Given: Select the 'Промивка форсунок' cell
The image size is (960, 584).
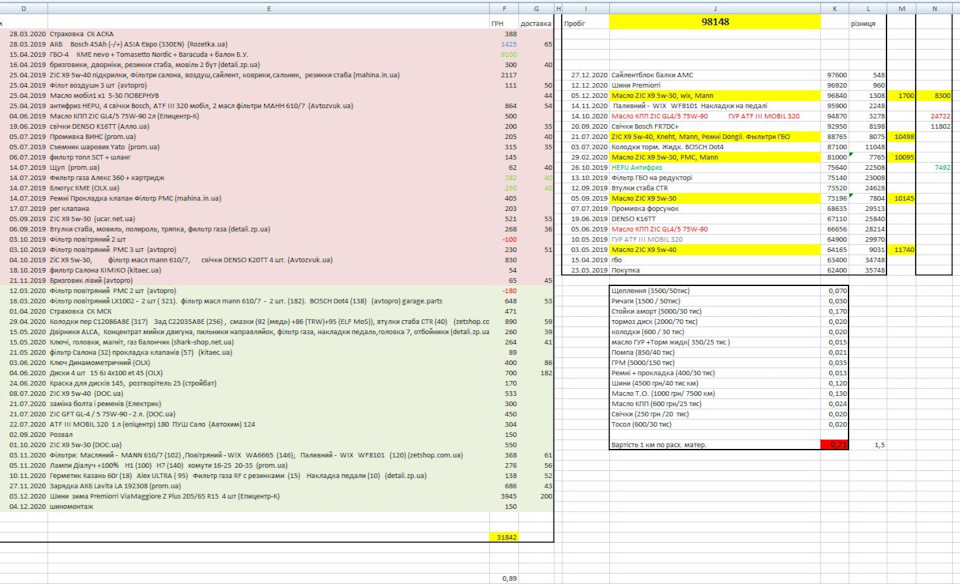Looking at the screenshot, I should [x=715, y=208].
